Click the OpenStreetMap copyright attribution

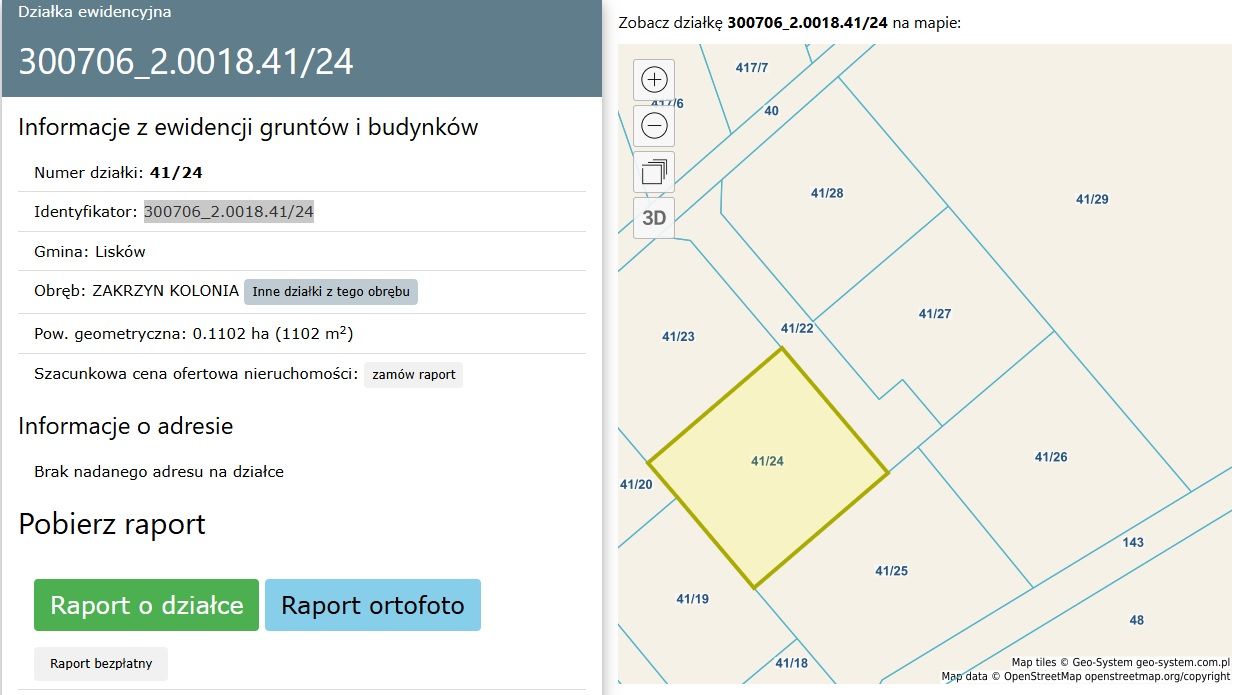click(1086, 677)
